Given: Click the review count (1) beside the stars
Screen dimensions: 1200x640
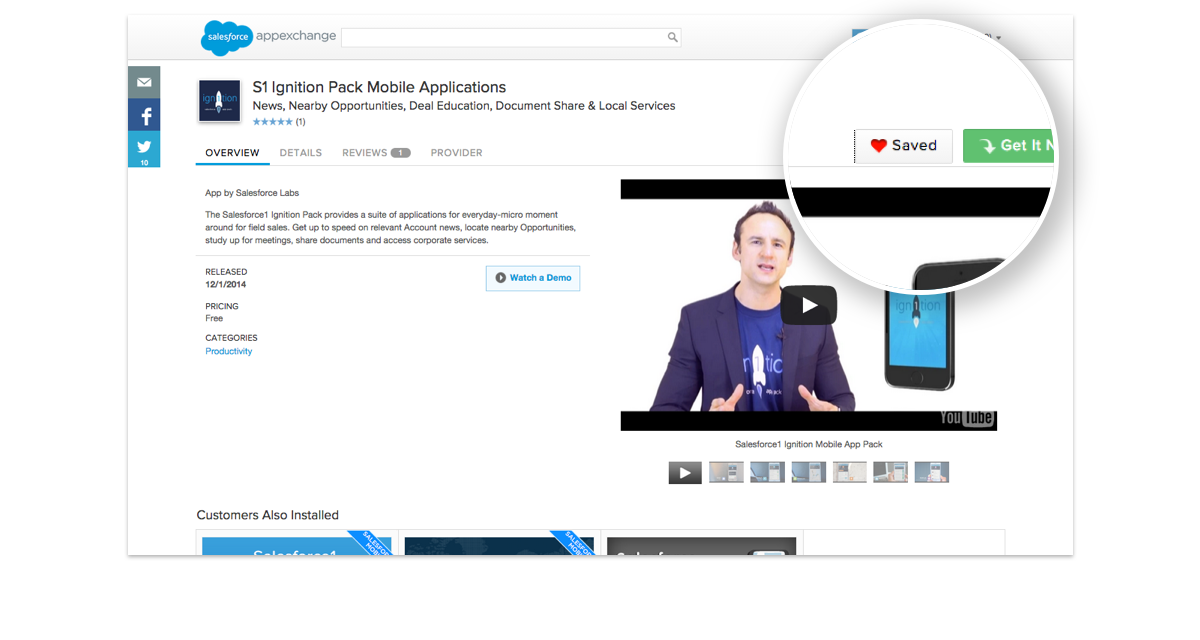Looking at the screenshot, I should (x=300, y=122).
